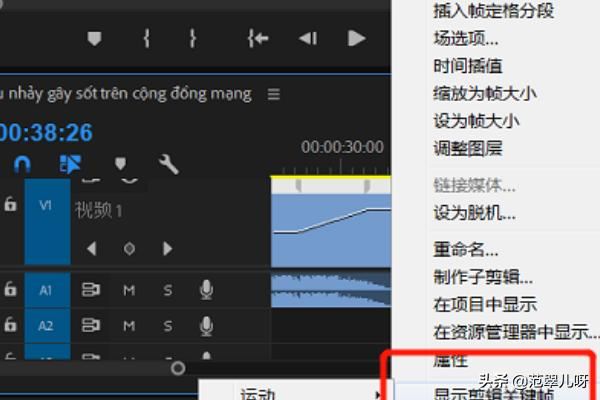Screen dimensions: 600x400
Task: Toggle the lock on track V1
Action: pos(10,205)
